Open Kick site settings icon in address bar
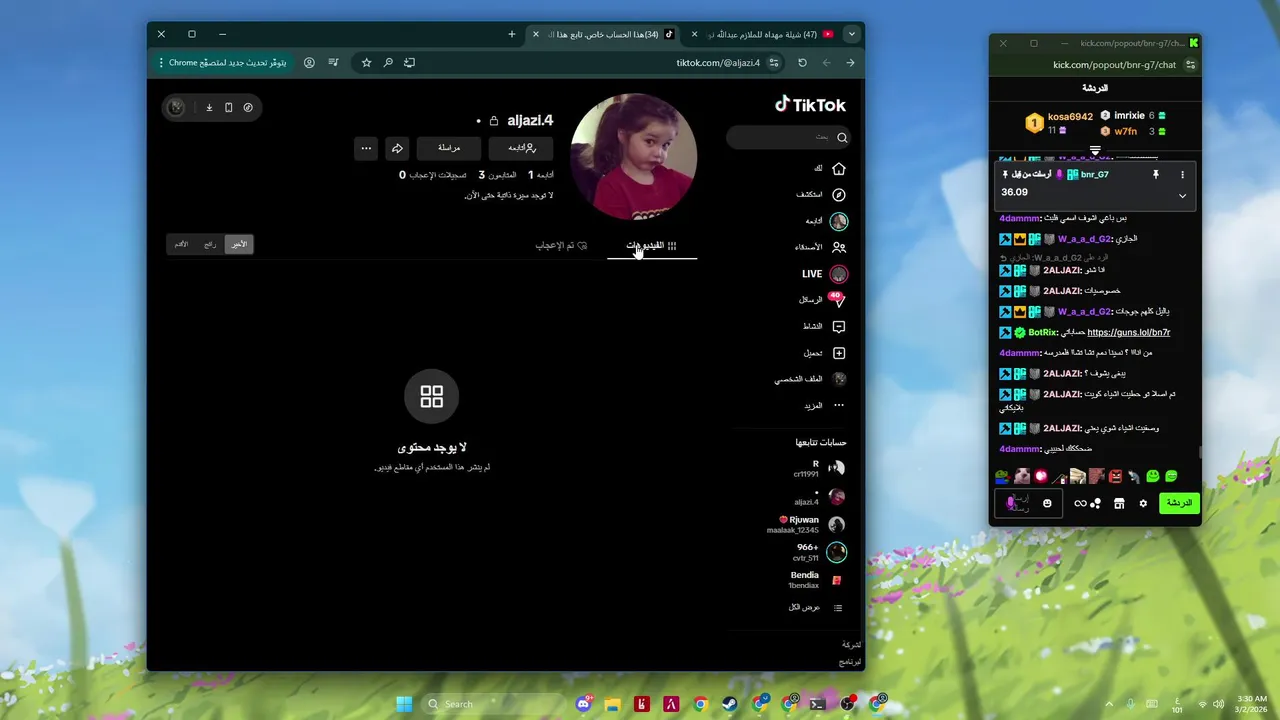Image resolution: width=1280 pixels, height=720 pixels. [x=1190, y=64]
